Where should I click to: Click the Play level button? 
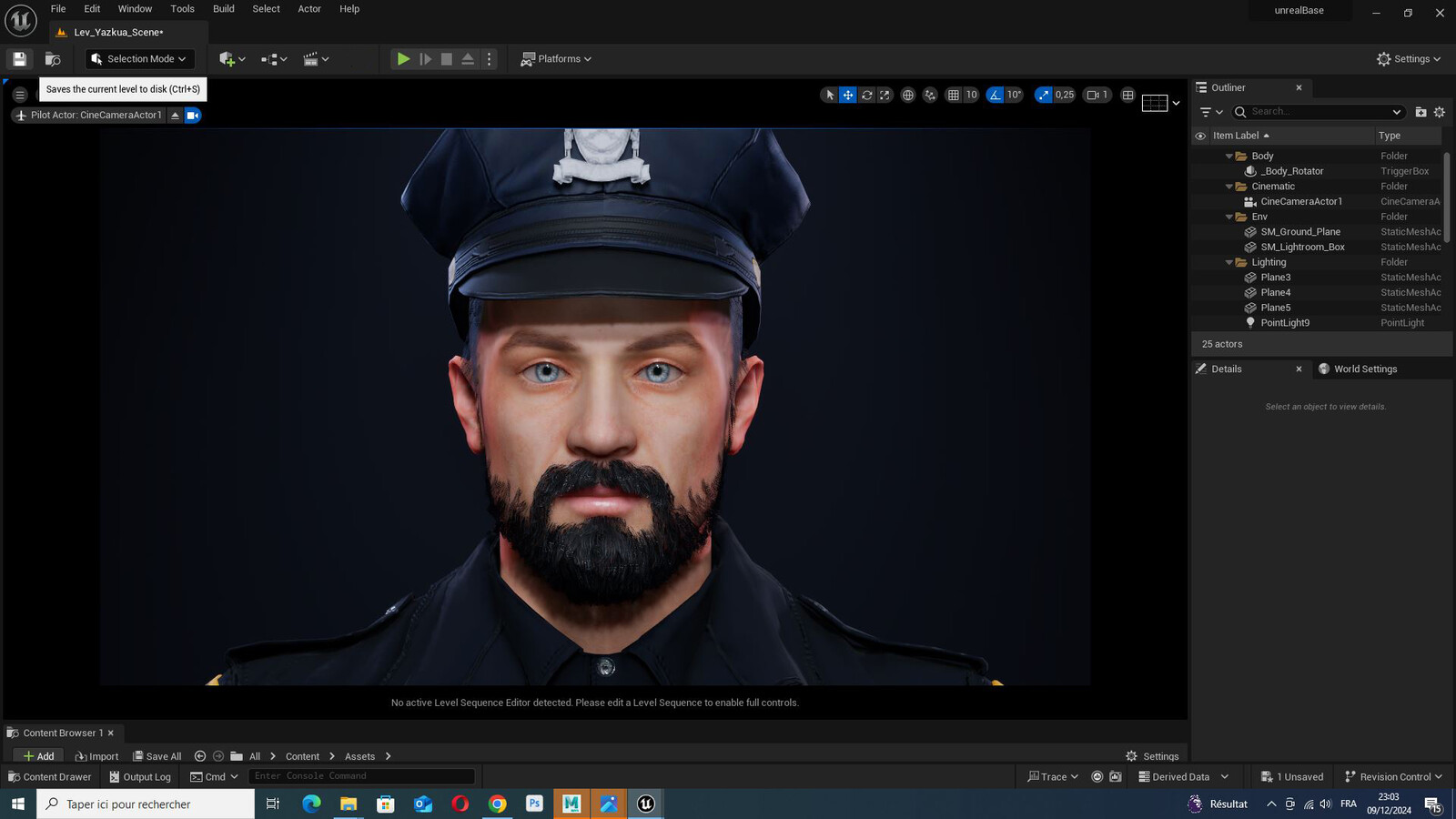point(403,59)
